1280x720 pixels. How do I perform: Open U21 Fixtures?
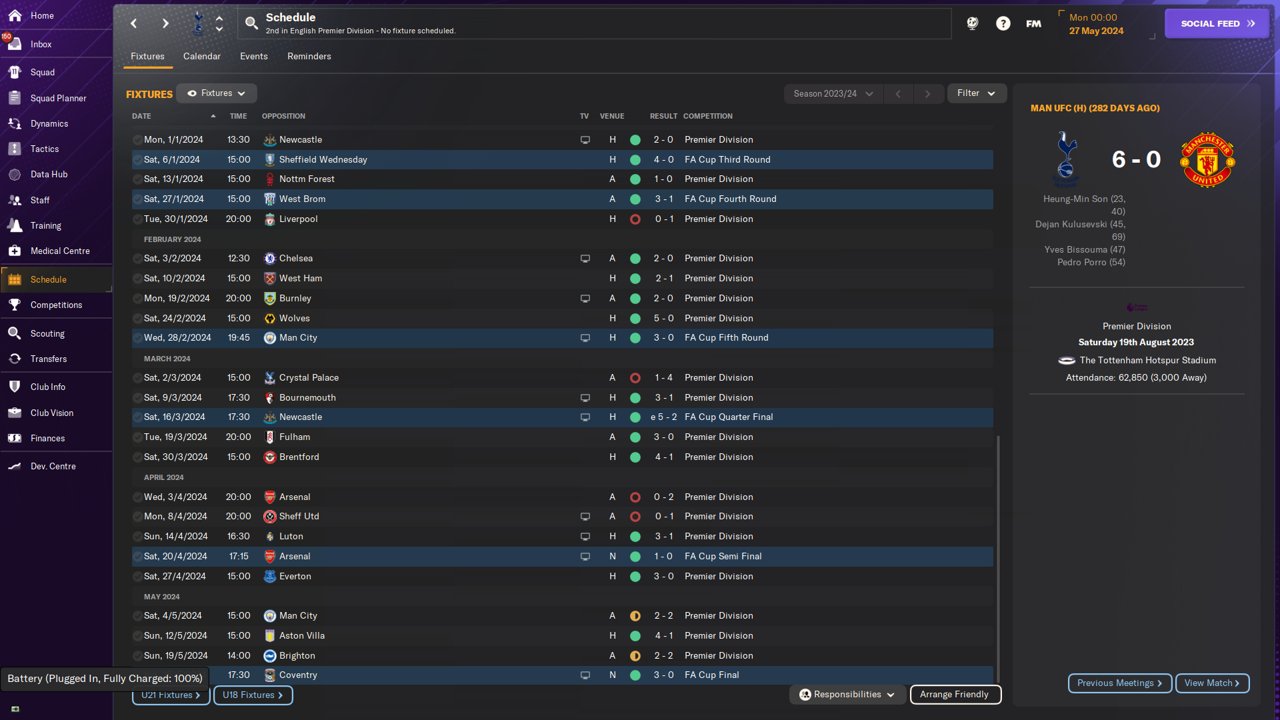(171, 695)
